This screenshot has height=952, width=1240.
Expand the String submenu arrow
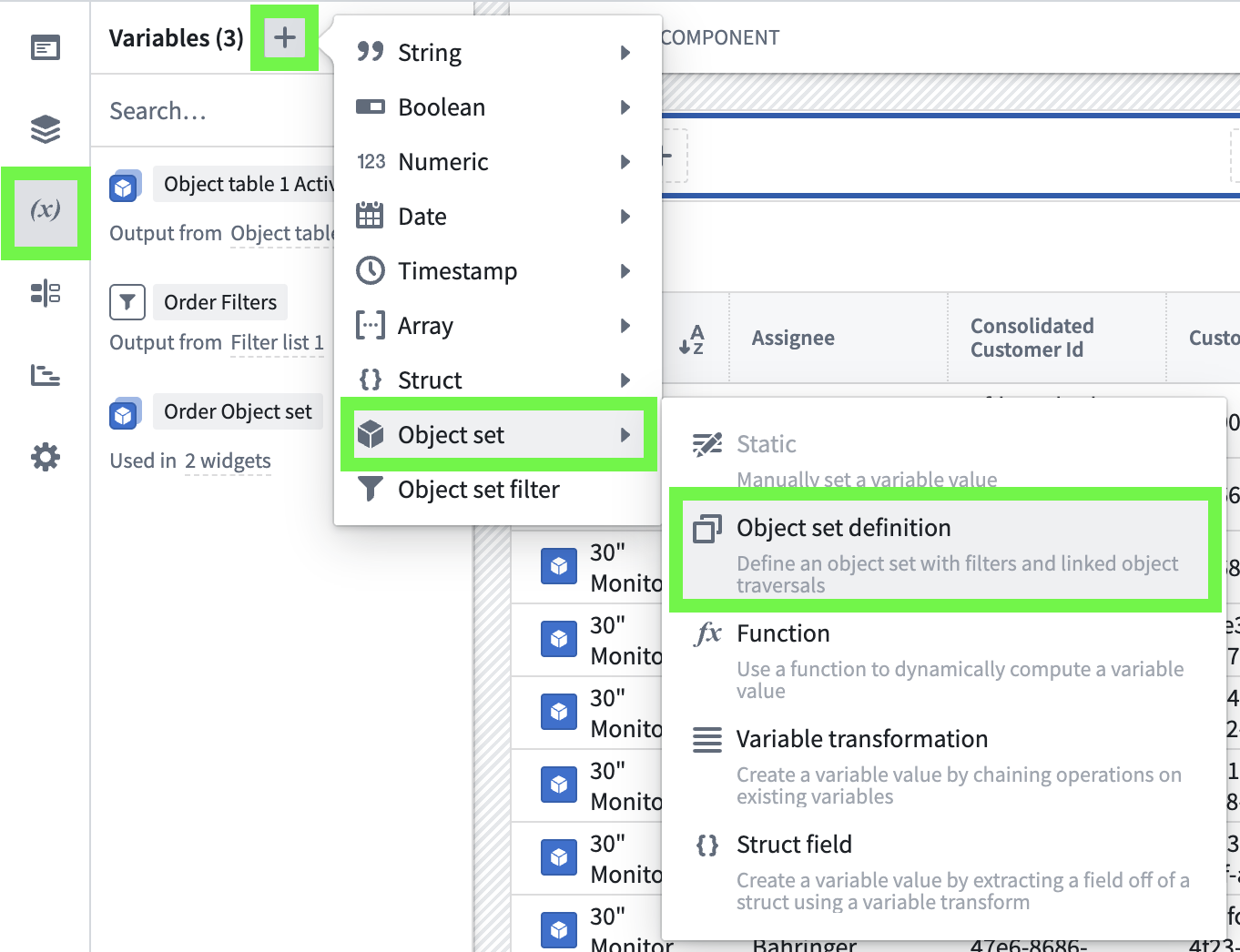pyautogui.click(x=625, y=53)
